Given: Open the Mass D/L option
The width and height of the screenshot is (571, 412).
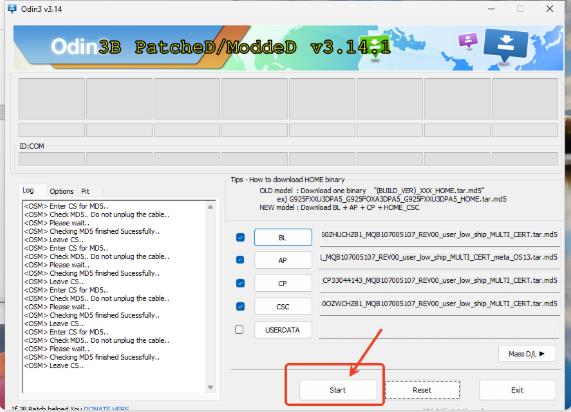Looking at the screenshot, I should (x=527, y=353).
